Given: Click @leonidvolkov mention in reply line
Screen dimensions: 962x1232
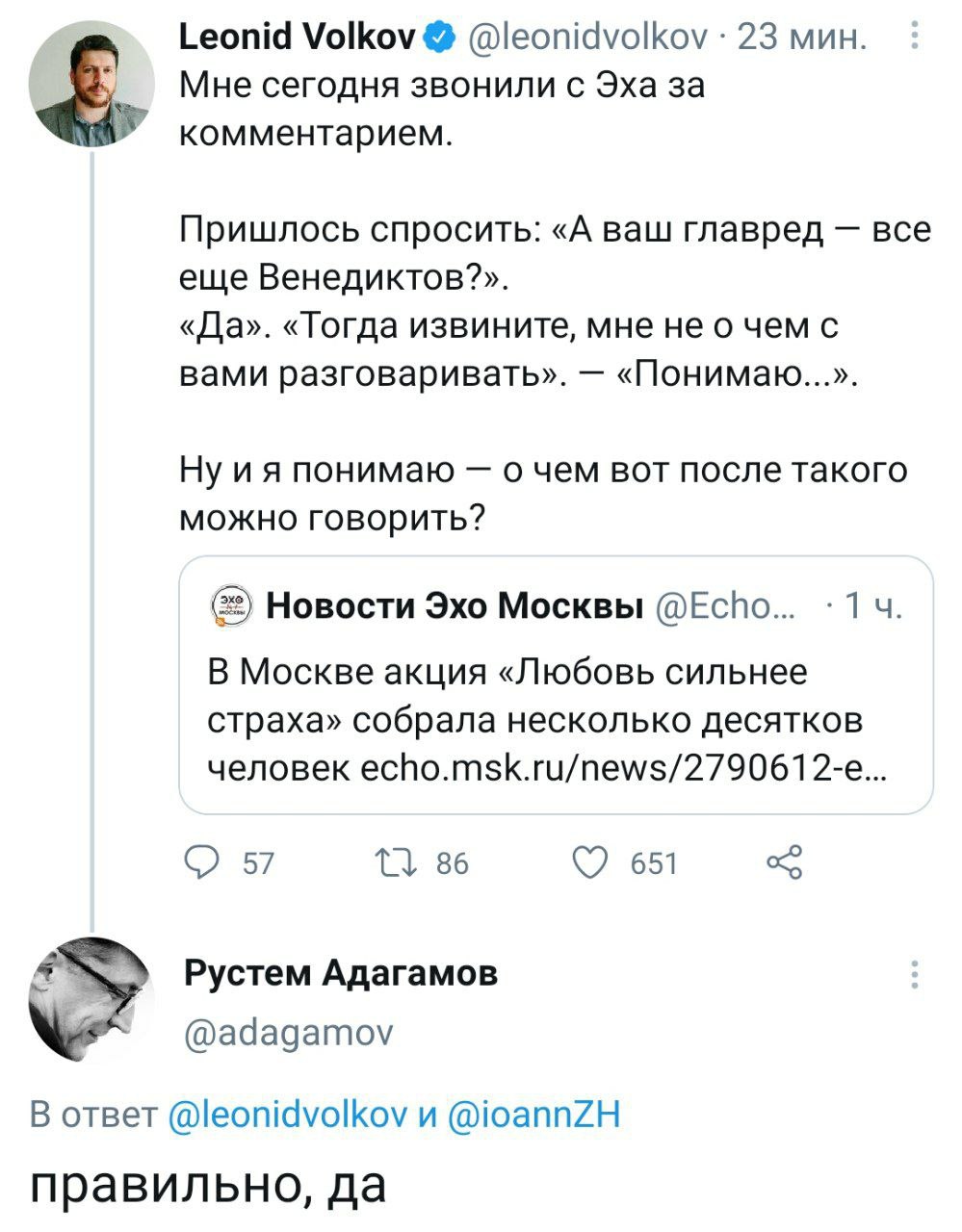Looking at the screenshot, I should pyautogui.click(x=288, y=1115).
